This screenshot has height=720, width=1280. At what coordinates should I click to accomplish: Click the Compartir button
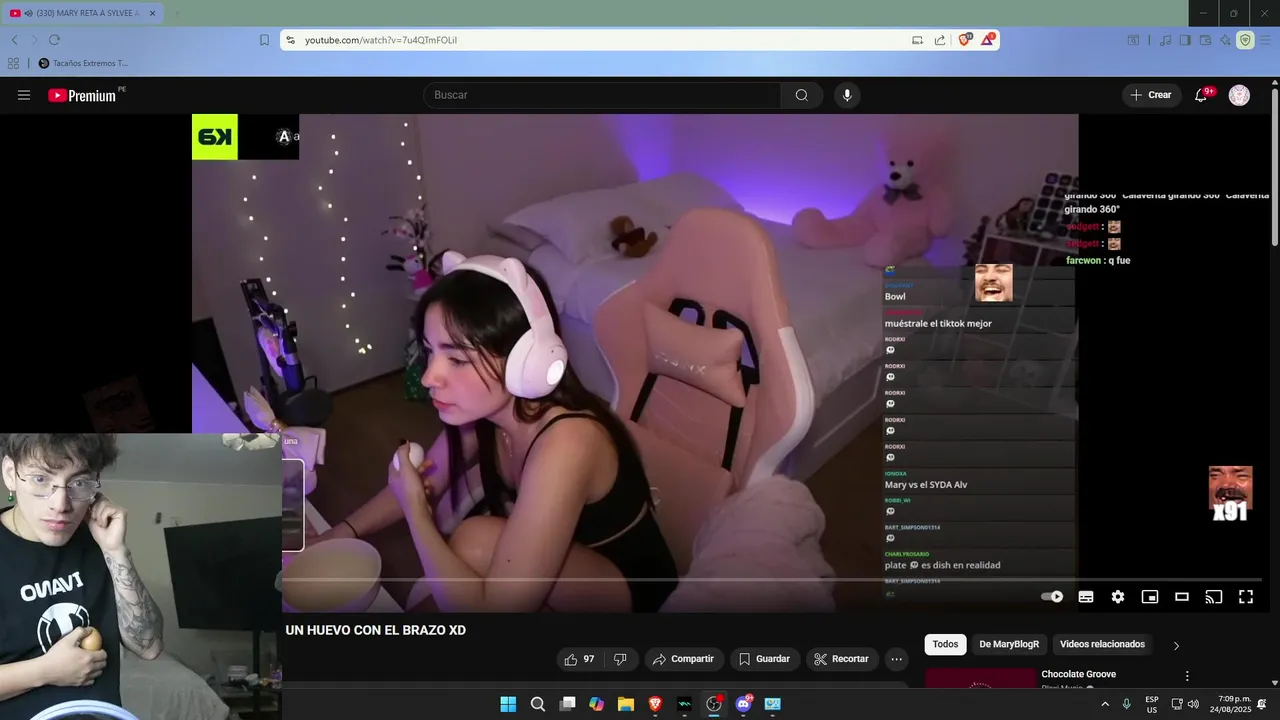pos(683,659)
